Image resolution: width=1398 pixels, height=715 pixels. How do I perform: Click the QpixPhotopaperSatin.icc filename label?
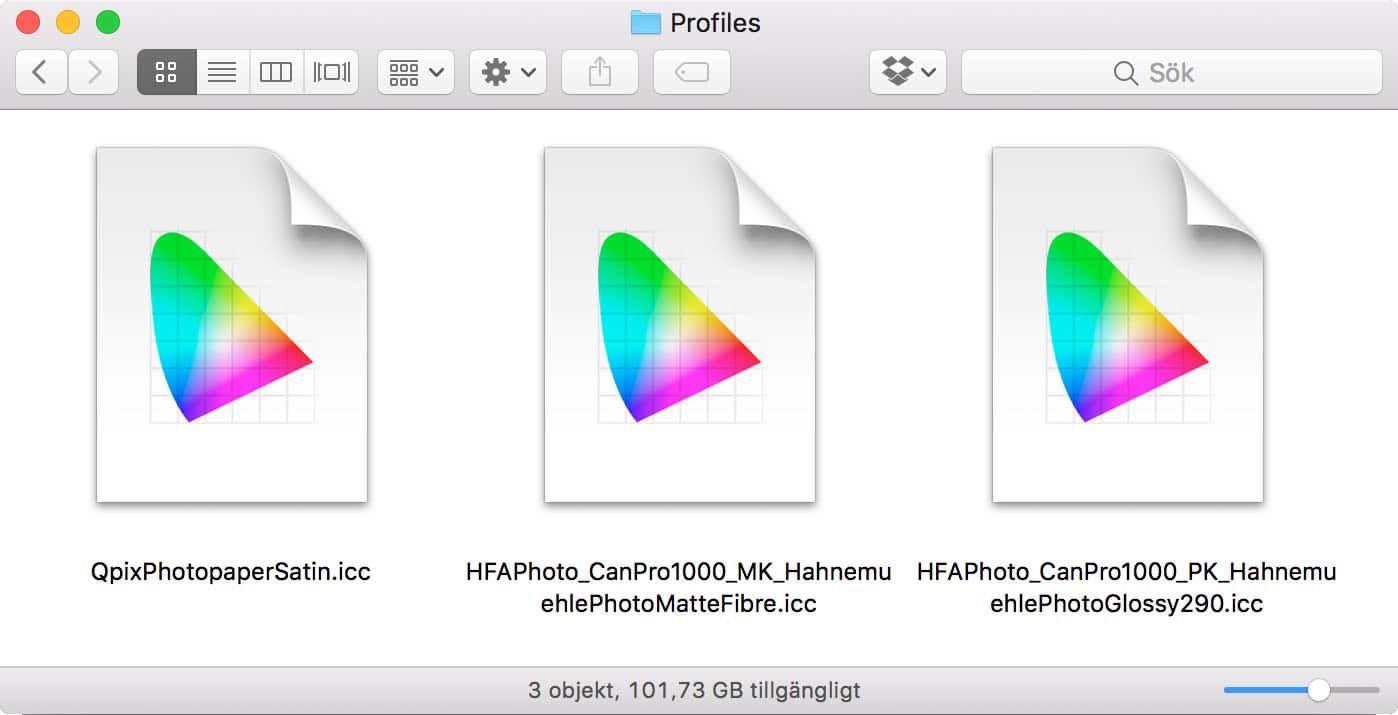(x=231, y=573)
